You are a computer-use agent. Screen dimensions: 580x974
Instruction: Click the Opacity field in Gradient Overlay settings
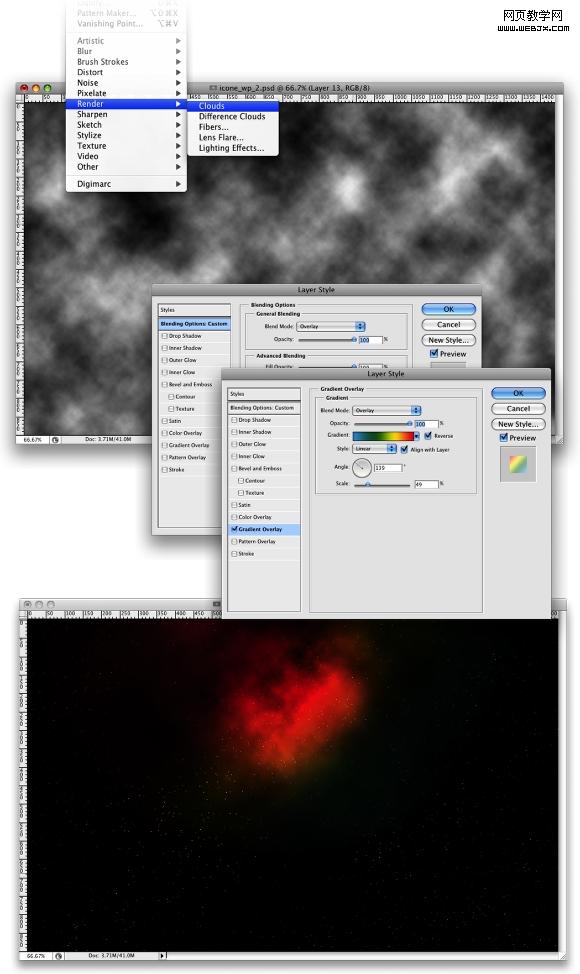(427, 424)
